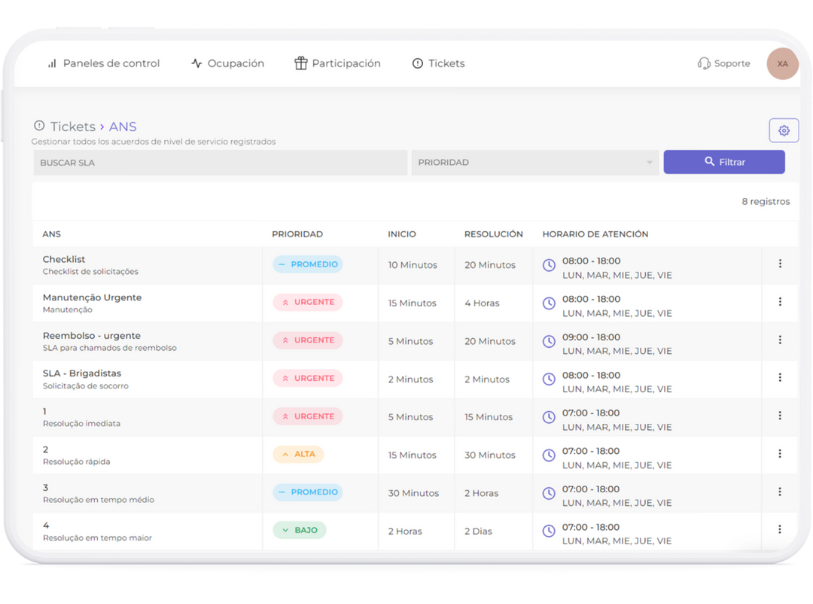Click the URGENTE badge on Reembolso - urgente
813x604 pixels.
coord(307,340)
